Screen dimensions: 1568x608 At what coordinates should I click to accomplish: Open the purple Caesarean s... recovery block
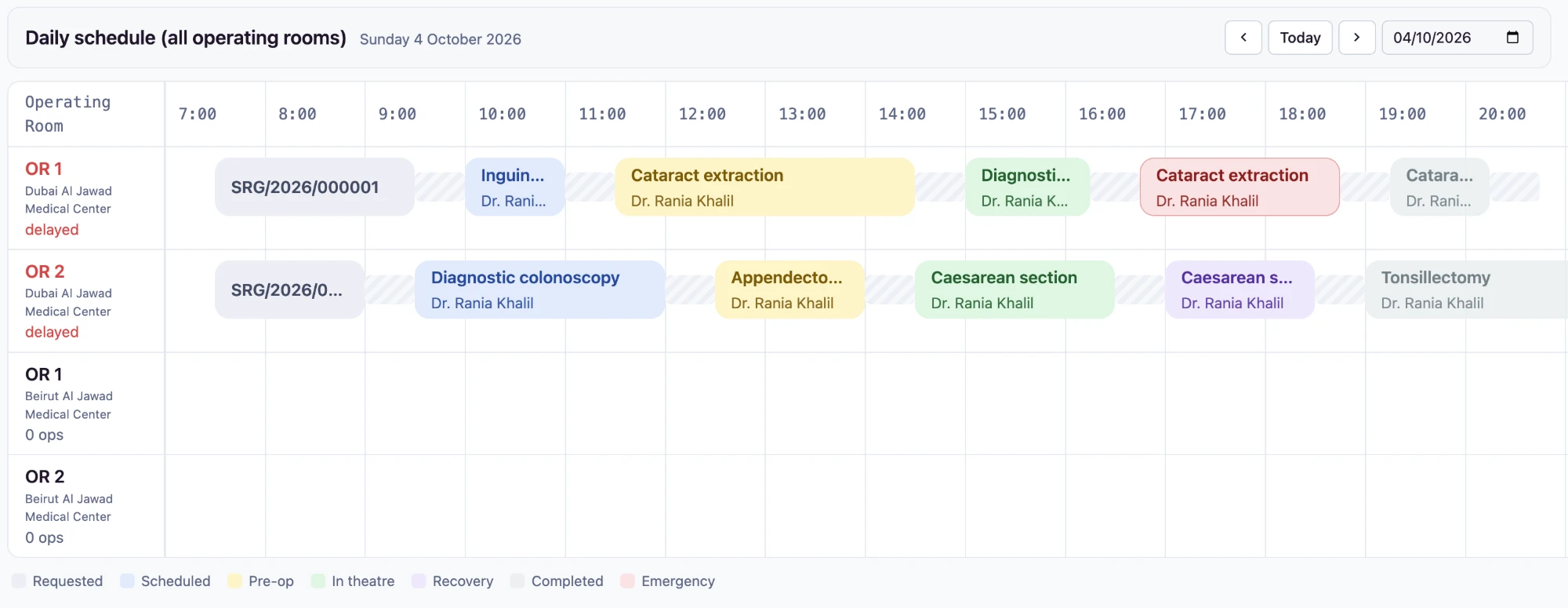pyautogui.click(x=1240, y=289)
